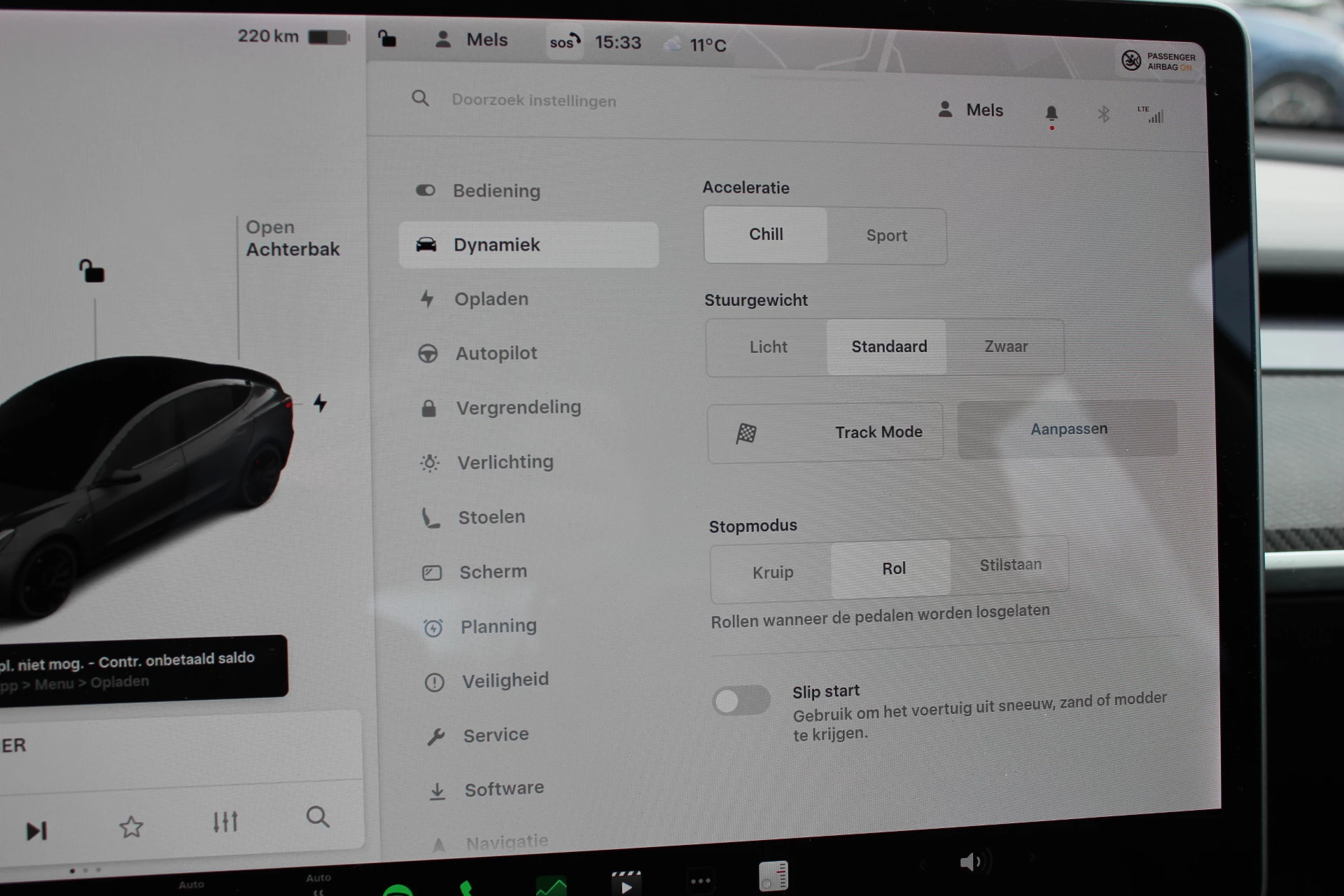Select Sport acceleration mode

886,235
